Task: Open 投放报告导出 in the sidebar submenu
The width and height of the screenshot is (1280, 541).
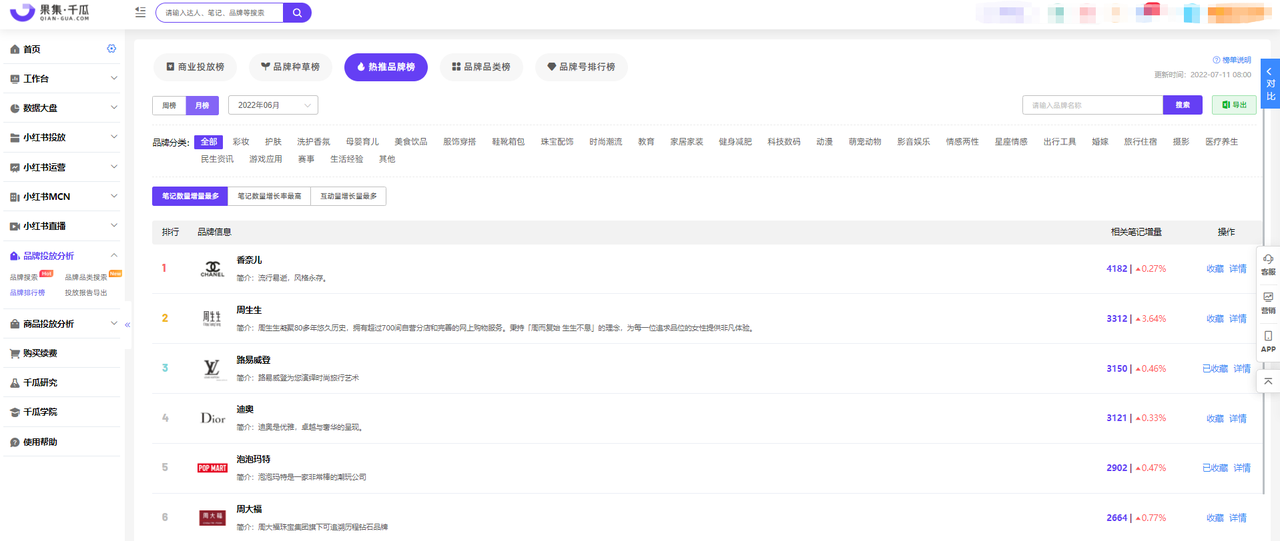Action: click(x=86, y=293)
